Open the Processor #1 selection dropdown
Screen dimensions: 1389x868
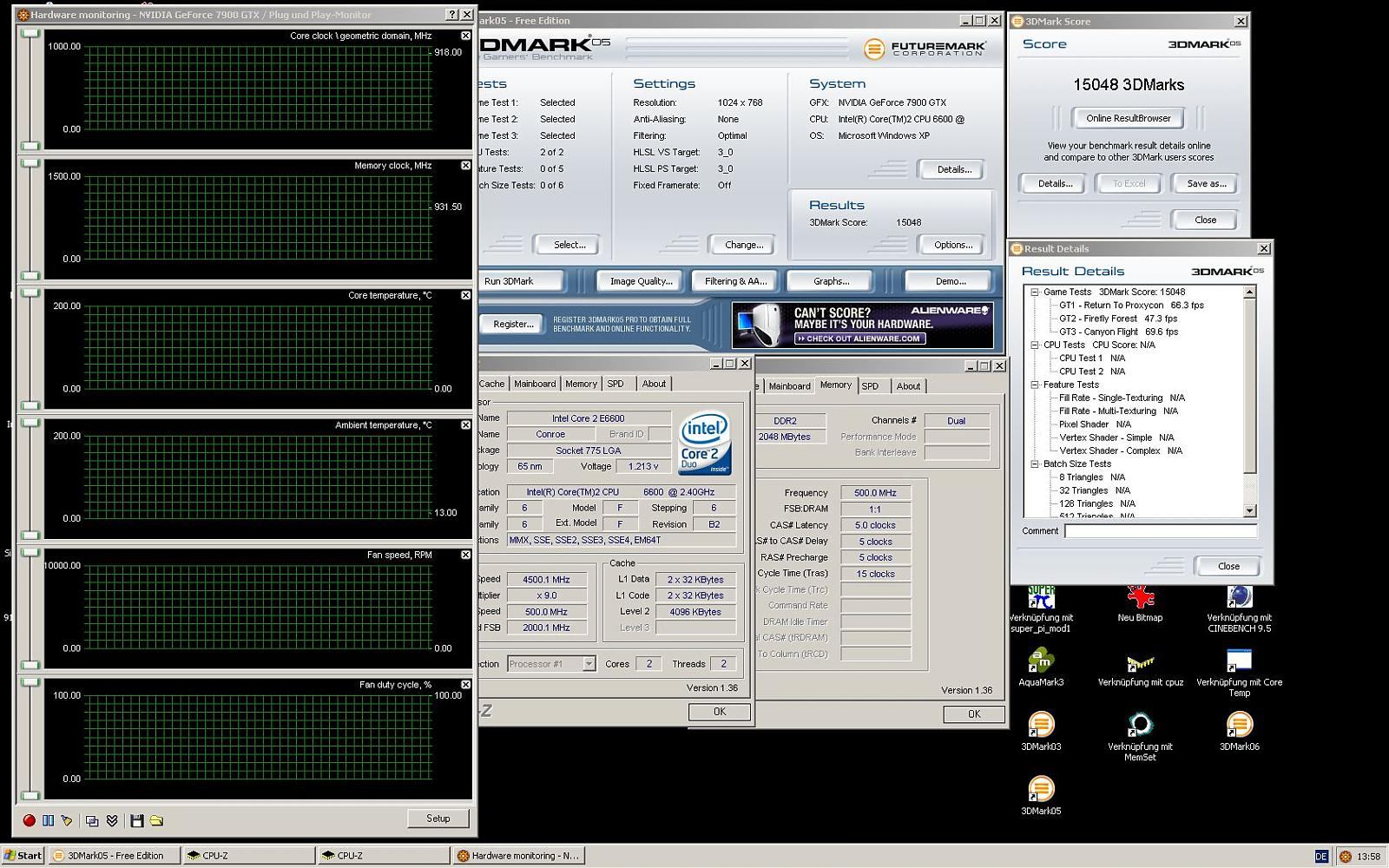tap(589, 664)
